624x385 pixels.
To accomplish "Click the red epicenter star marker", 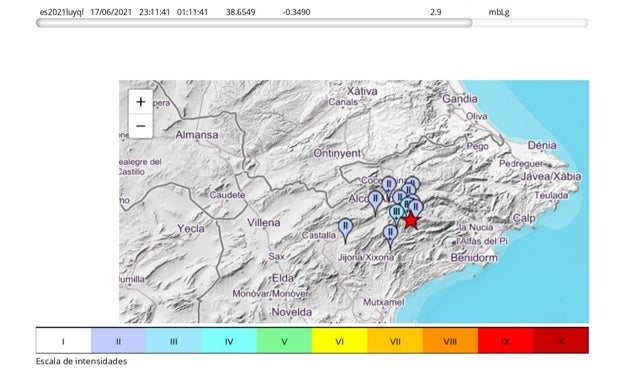I will (x=411, y=221).
